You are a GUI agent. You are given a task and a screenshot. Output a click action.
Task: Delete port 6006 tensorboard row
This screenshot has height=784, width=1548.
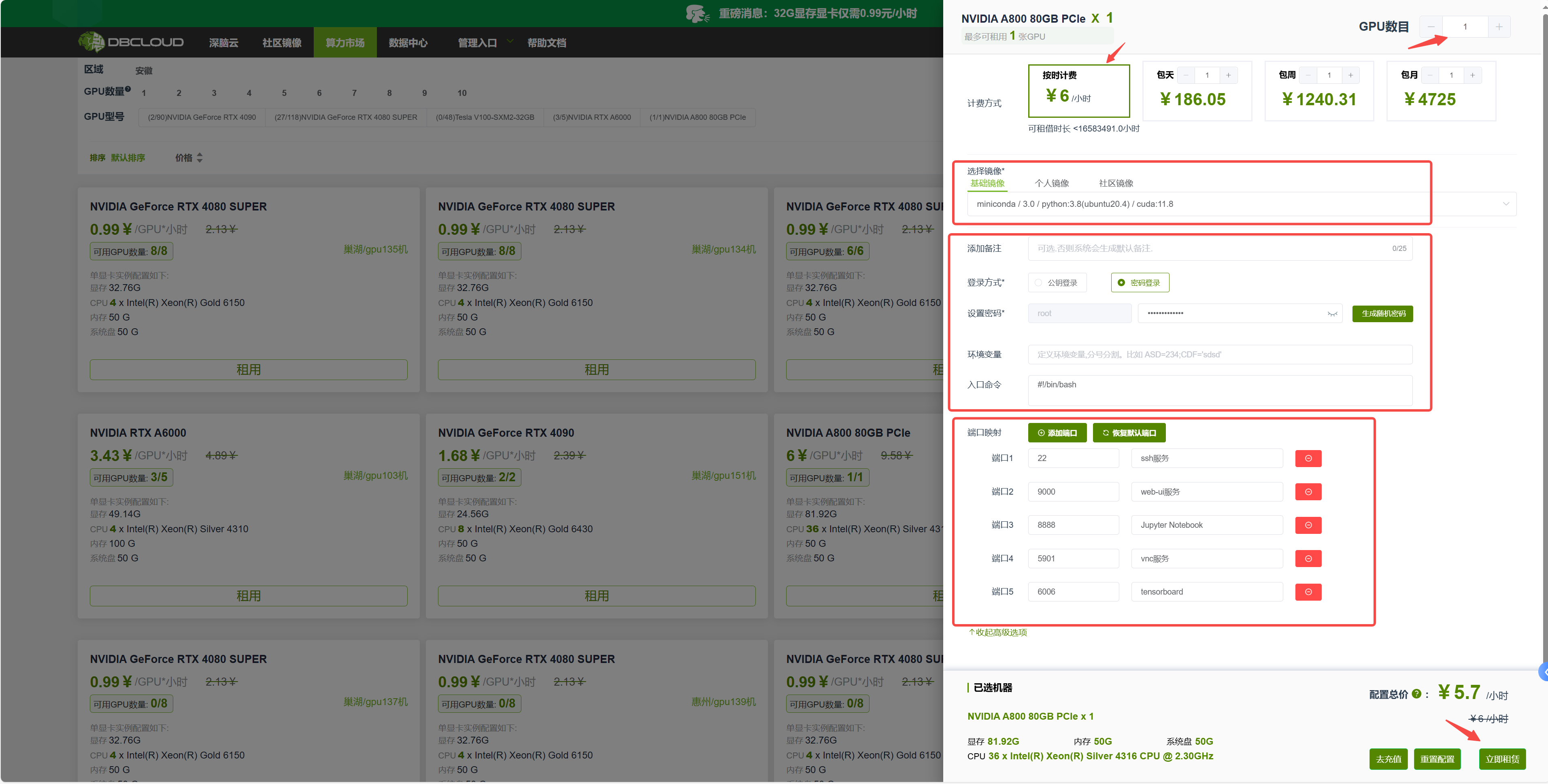[x=1308, y=592]
